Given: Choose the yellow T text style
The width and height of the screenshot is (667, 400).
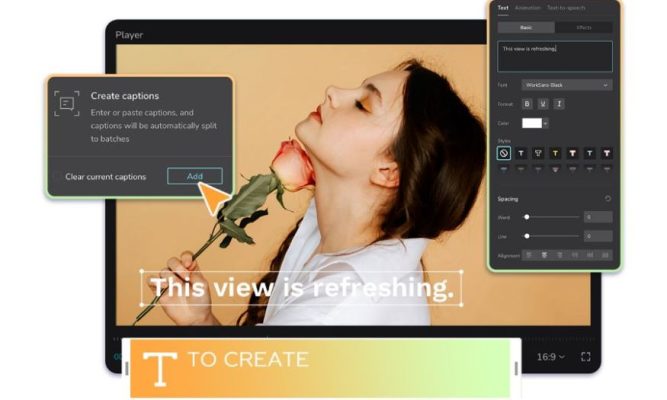Looking at the screenshot, I should tap(555, 153).
